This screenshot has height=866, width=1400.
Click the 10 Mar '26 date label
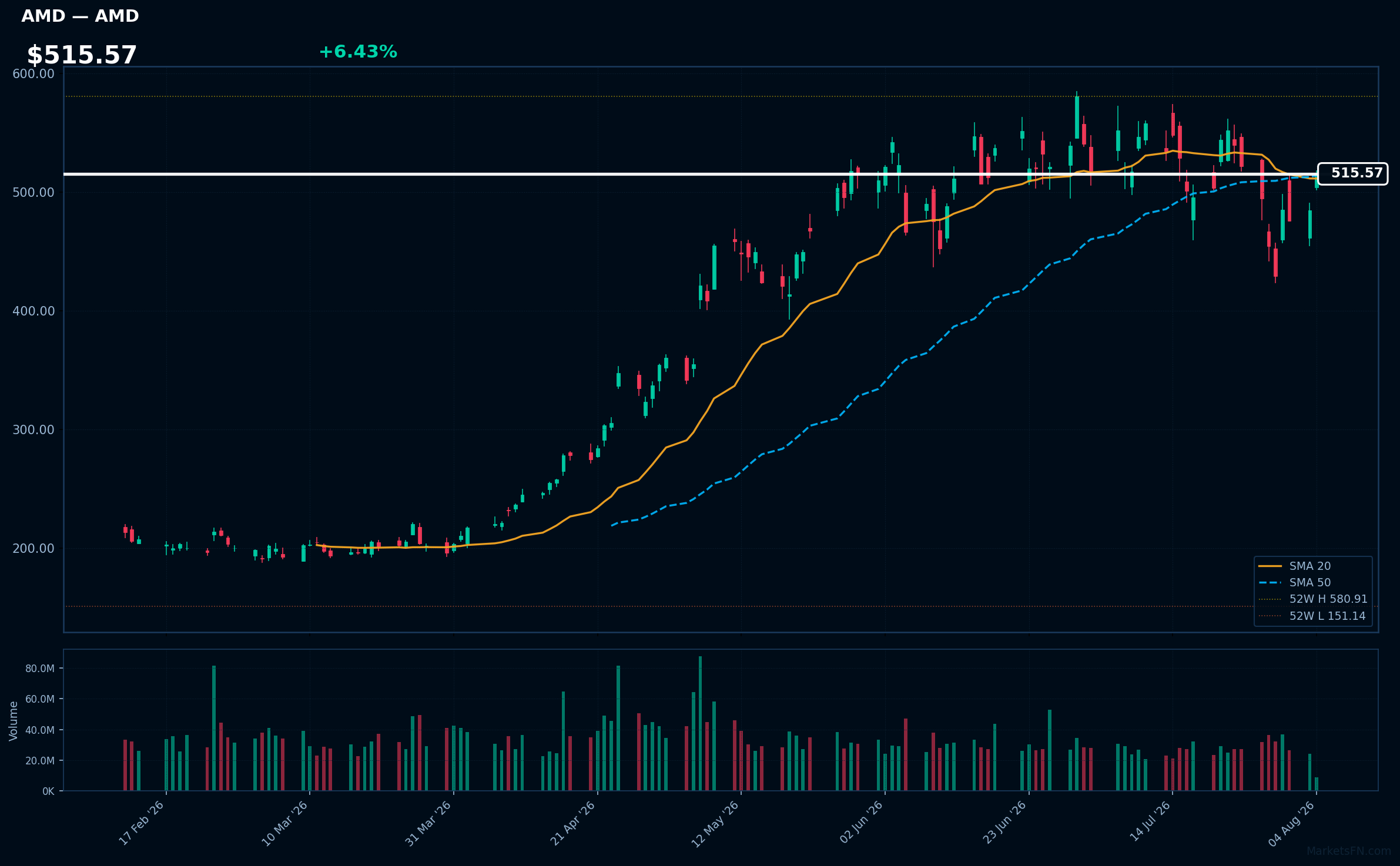(x=285, y=823)
